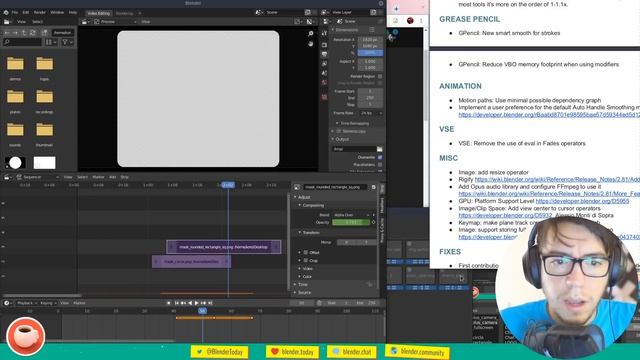Open the Blender logo application menu

6,13
